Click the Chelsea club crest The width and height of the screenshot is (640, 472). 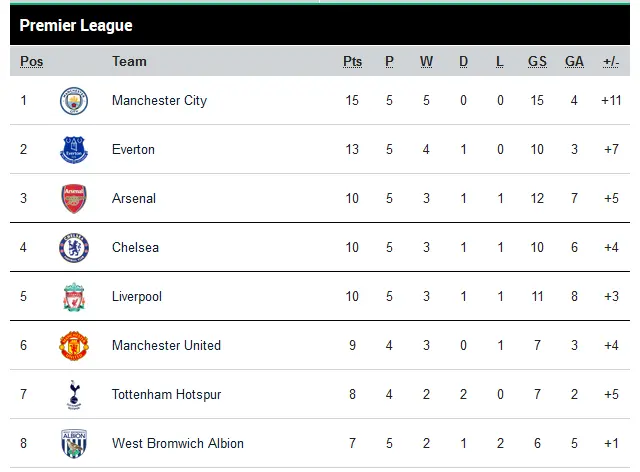point(74,247)
